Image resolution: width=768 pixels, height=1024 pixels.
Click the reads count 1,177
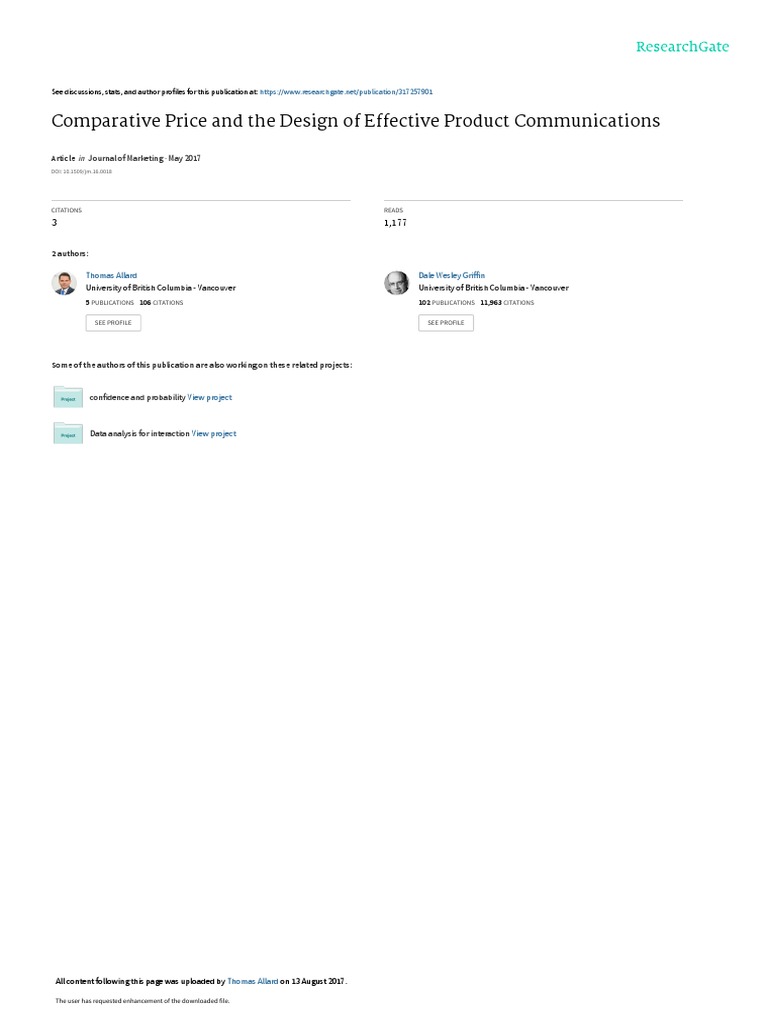click(395, 223)
